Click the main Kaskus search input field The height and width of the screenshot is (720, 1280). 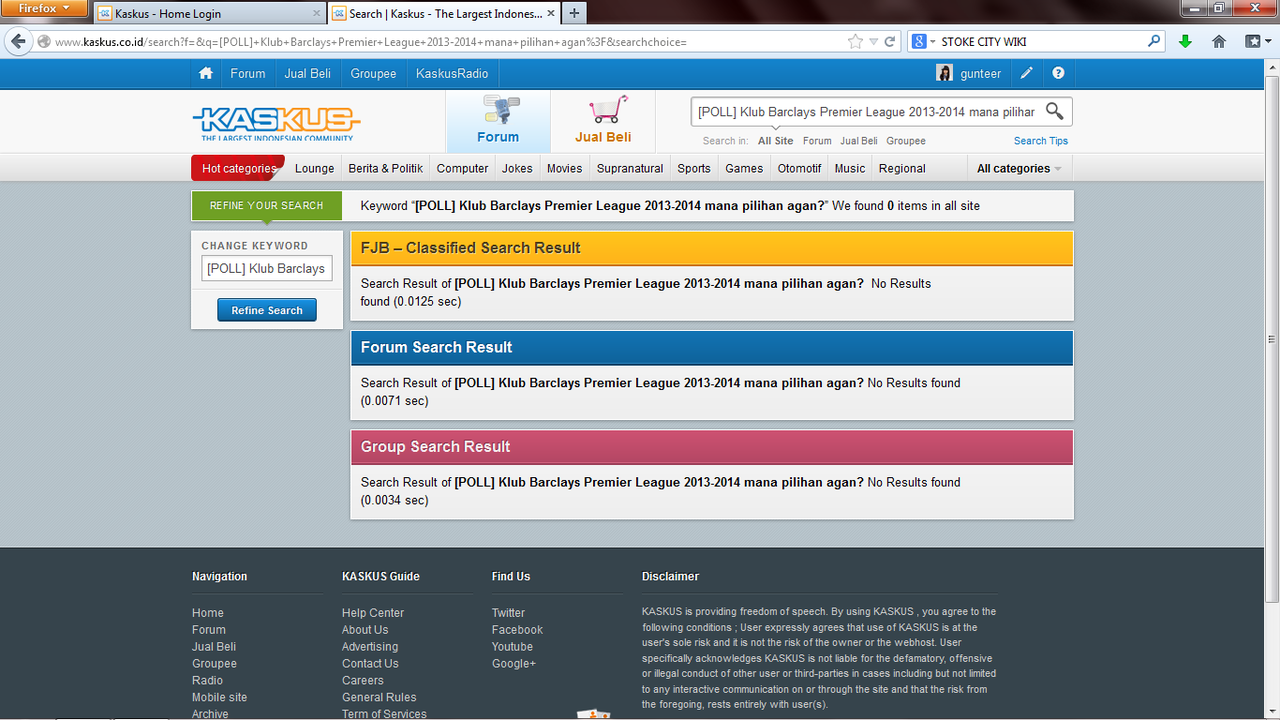click(x=866, y=112)
